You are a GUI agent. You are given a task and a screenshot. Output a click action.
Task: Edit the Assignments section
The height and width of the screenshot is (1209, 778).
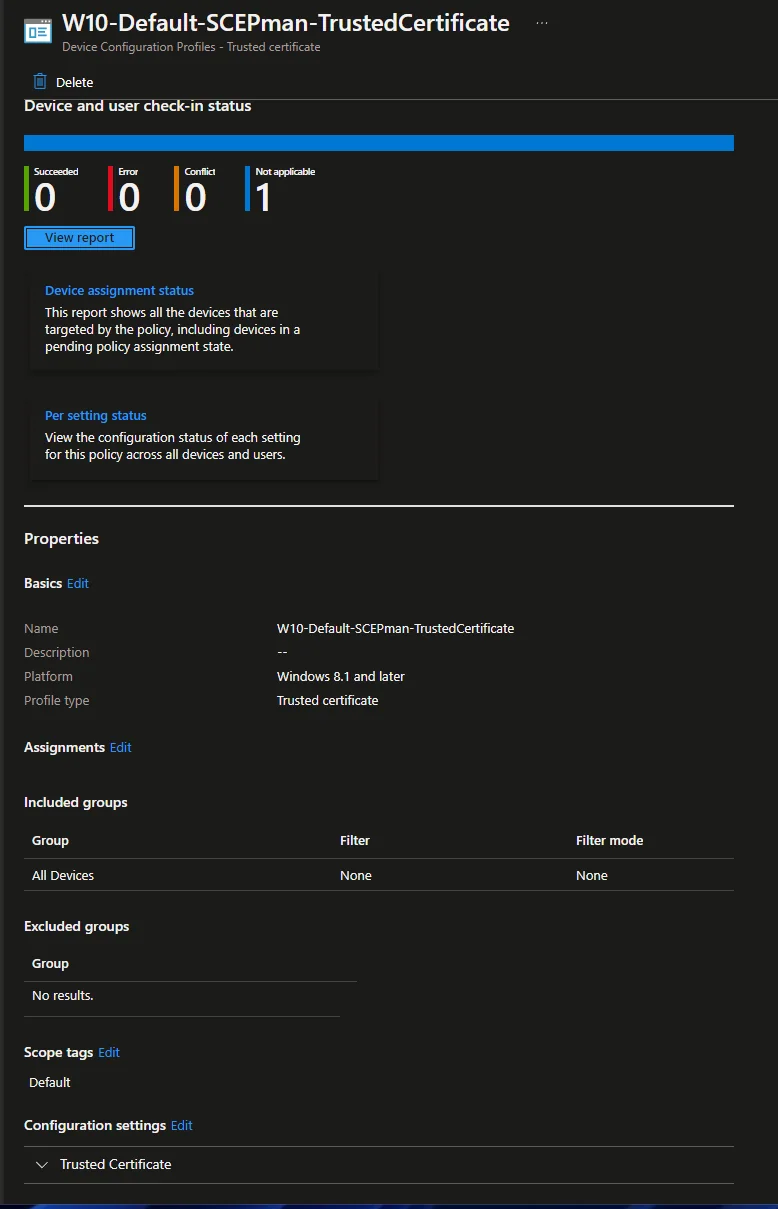(120, 748)
